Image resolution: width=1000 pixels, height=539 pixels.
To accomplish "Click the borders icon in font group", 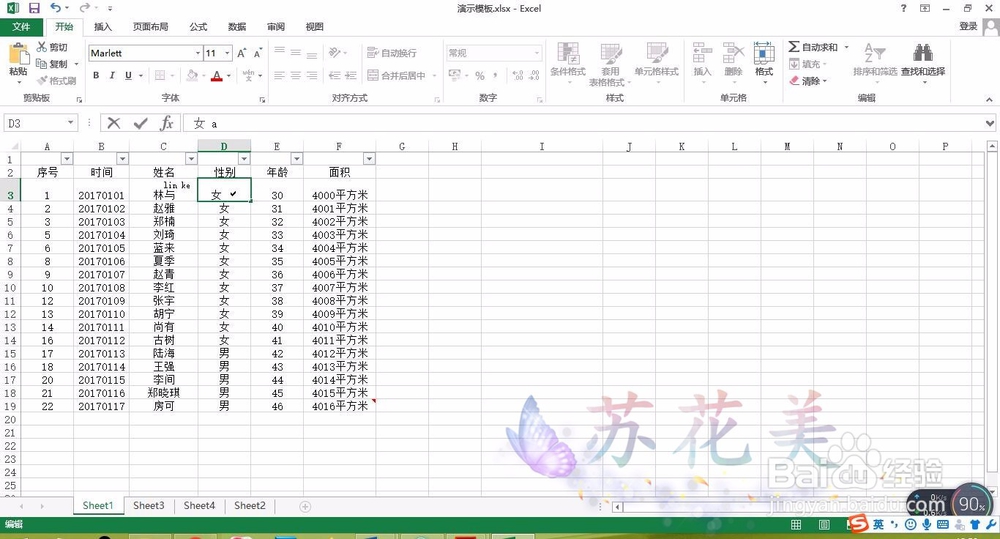I will click(x=159, y=75).
